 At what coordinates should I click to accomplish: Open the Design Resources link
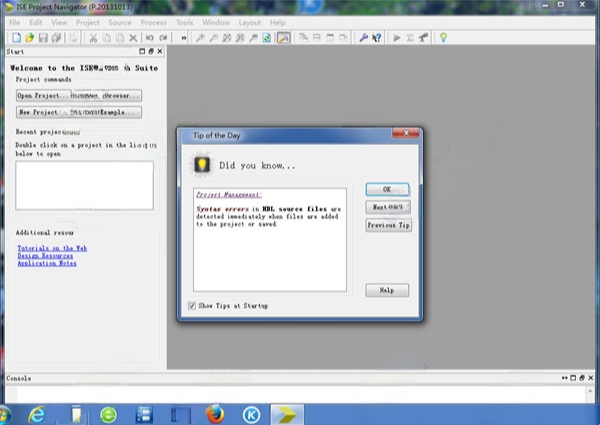point(45,256)
